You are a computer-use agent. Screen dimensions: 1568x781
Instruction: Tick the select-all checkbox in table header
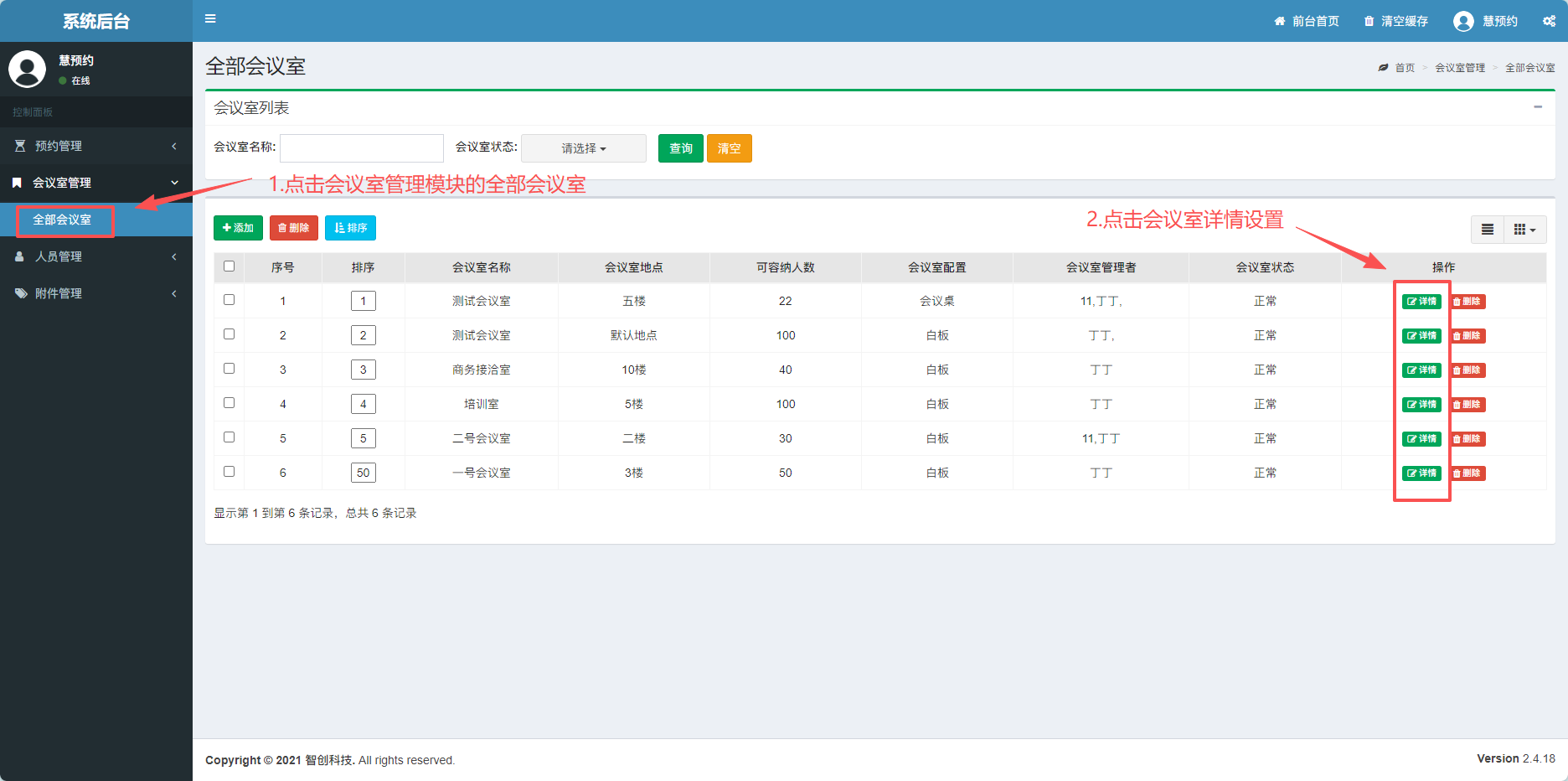(x=229, y=266)
